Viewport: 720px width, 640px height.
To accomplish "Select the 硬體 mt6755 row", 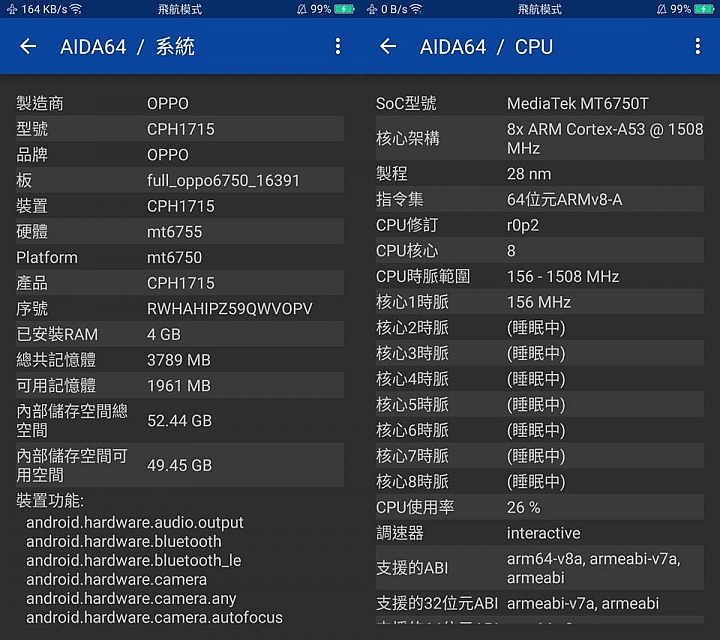I will point(180,232).
